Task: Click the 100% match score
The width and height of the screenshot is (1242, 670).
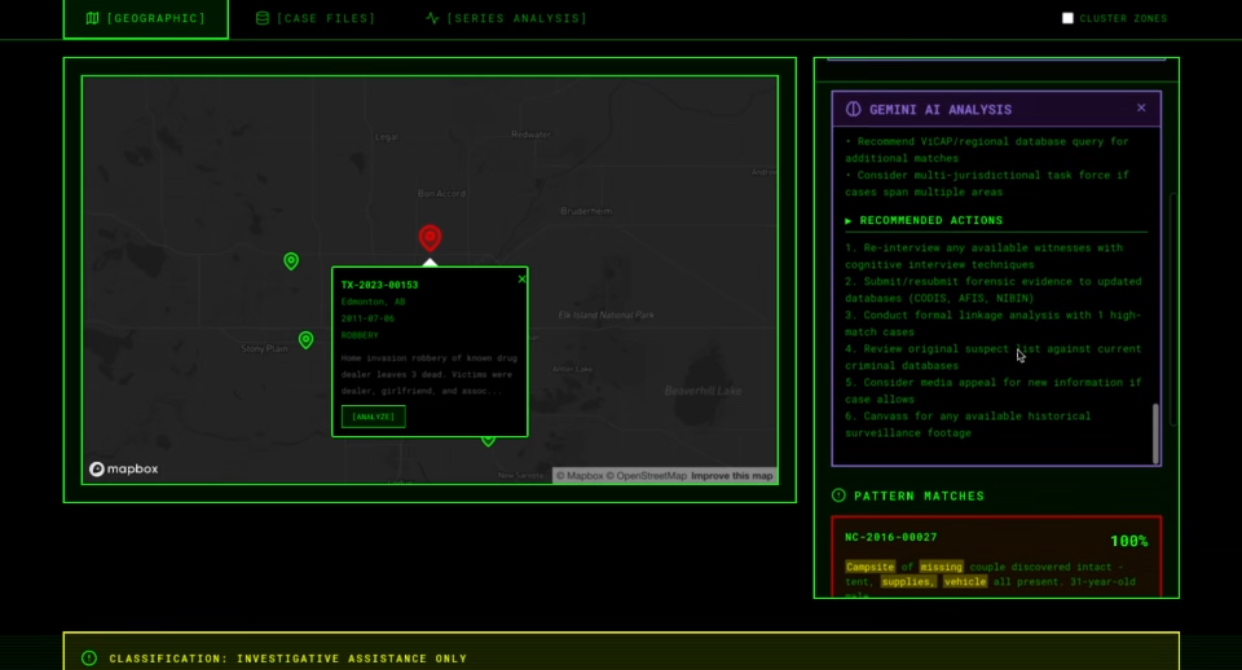Action: (x=1129, y=541)
